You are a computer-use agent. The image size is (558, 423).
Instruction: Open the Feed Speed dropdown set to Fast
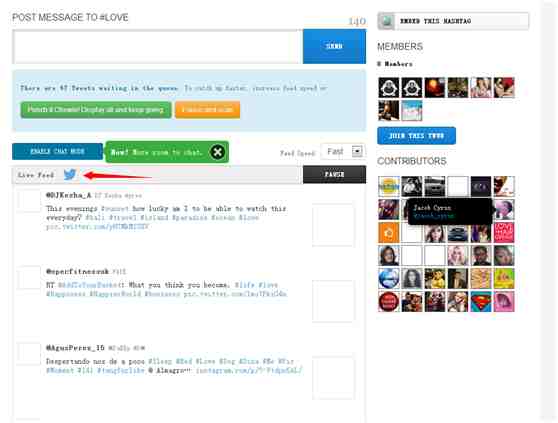(342, 152)
